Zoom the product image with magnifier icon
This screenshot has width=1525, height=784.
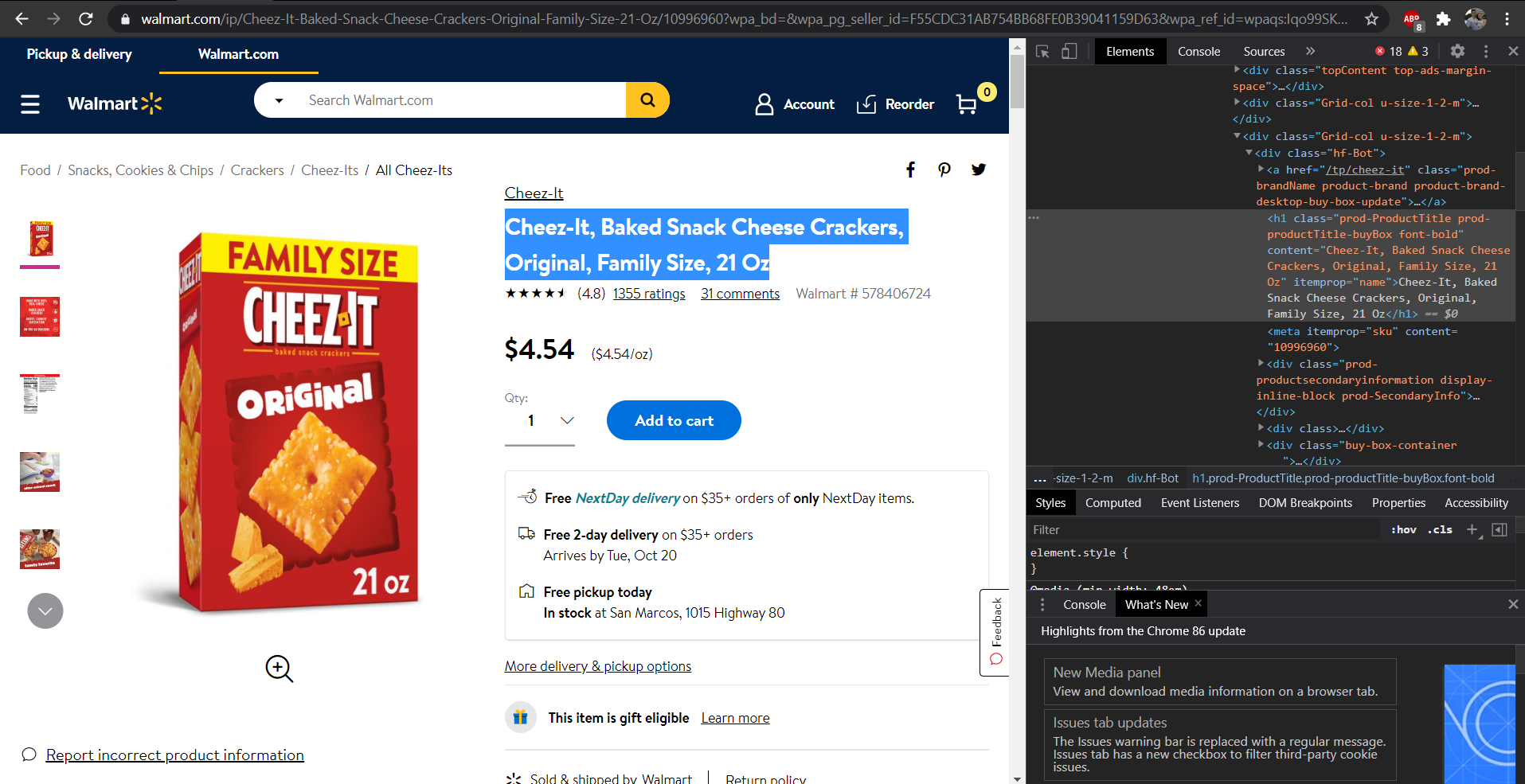[280, 669]
